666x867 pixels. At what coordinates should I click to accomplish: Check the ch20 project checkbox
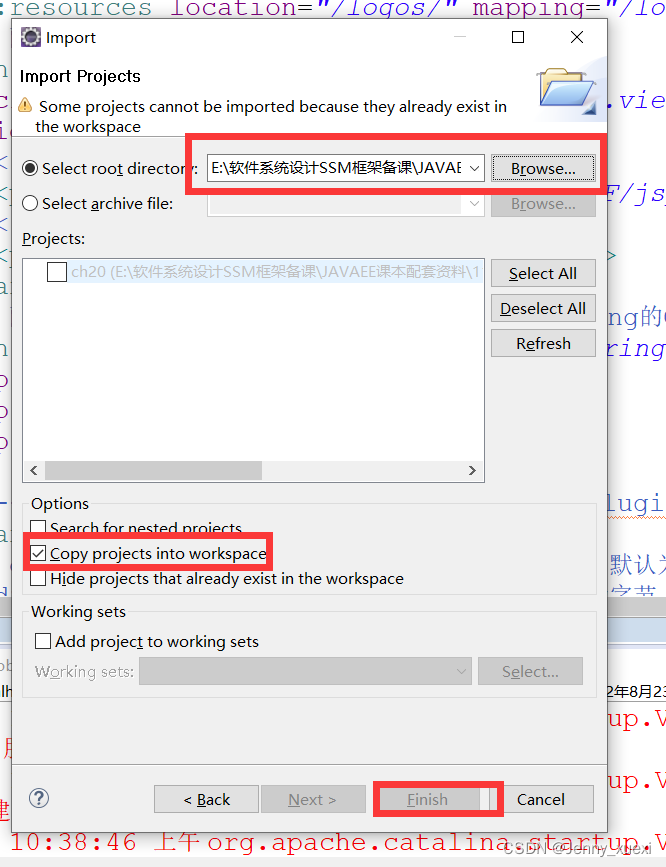tap(57, 272)
